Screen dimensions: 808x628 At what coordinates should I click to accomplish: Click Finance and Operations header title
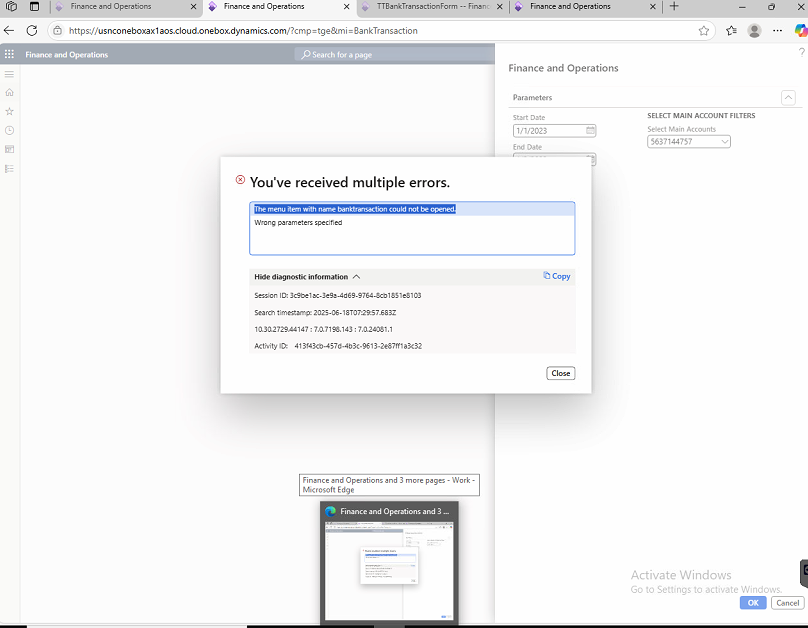point(66,55)
